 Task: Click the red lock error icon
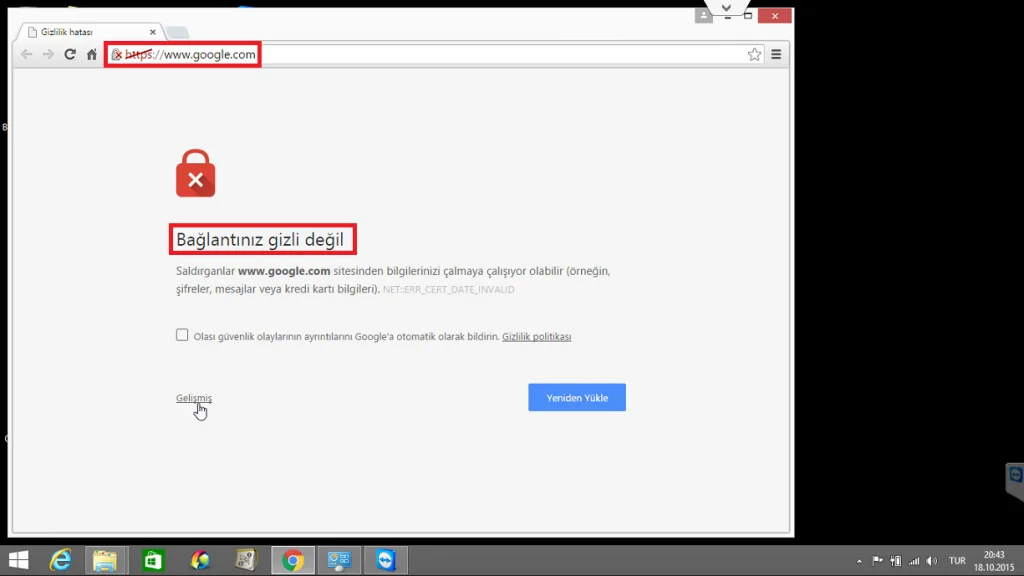pyautogui.click(x=195, y=173)
